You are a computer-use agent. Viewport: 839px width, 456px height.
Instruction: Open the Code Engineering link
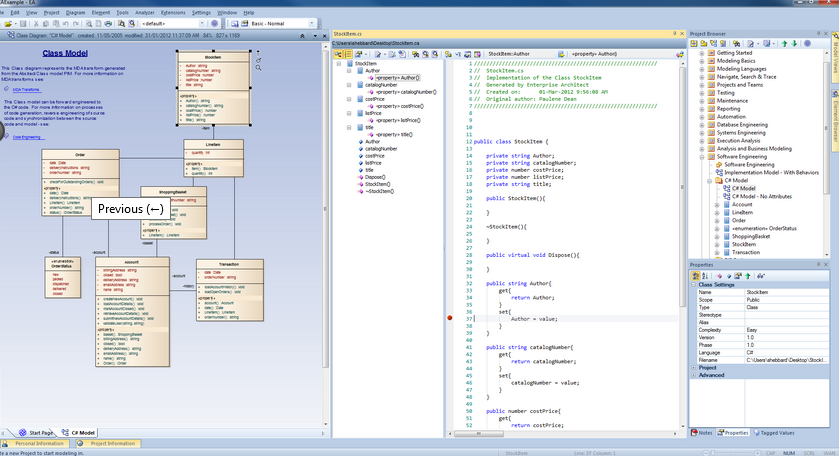(x=27, y=137)
